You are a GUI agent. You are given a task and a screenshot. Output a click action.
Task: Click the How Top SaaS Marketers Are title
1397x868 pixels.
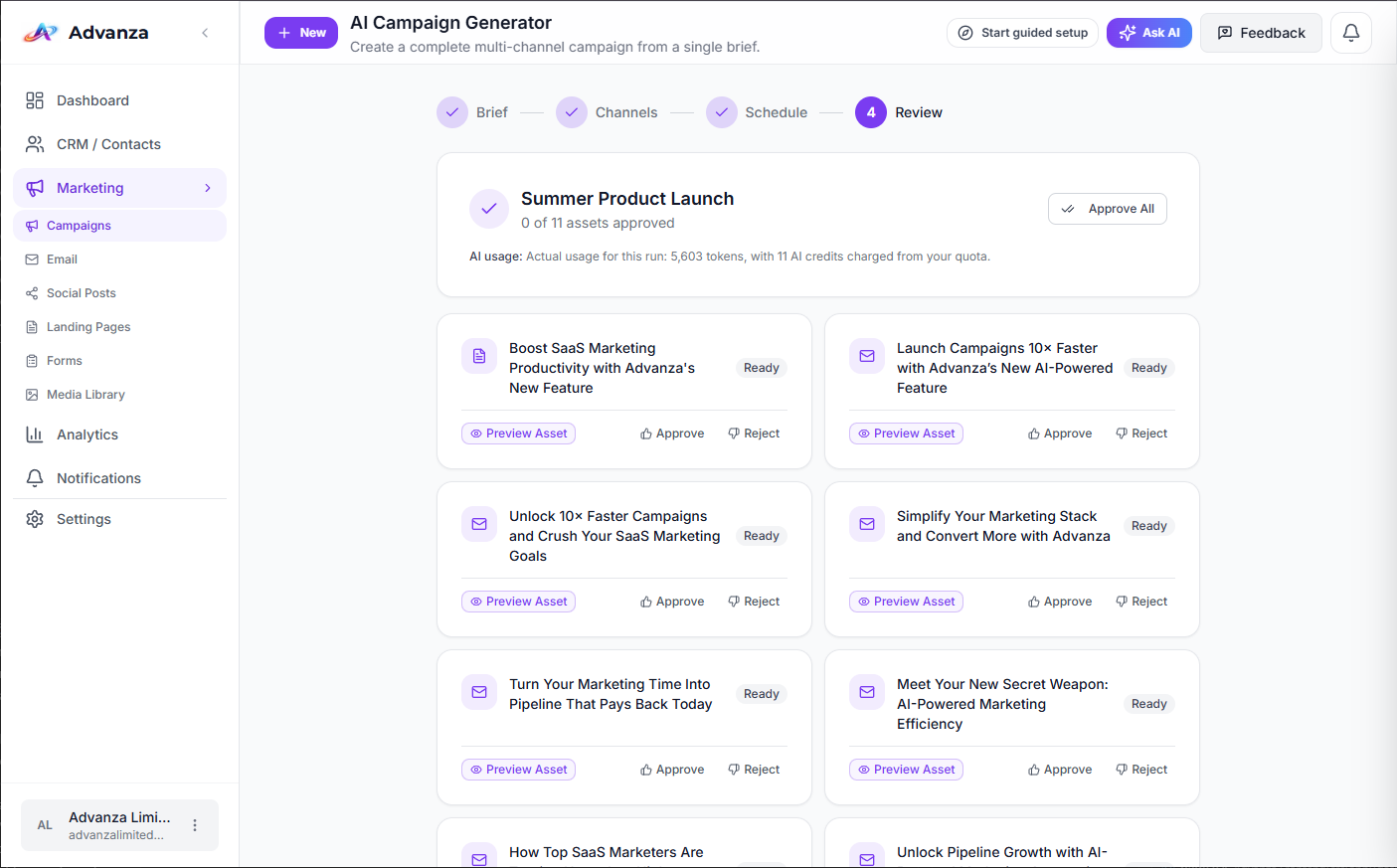[x=607, y=852]
